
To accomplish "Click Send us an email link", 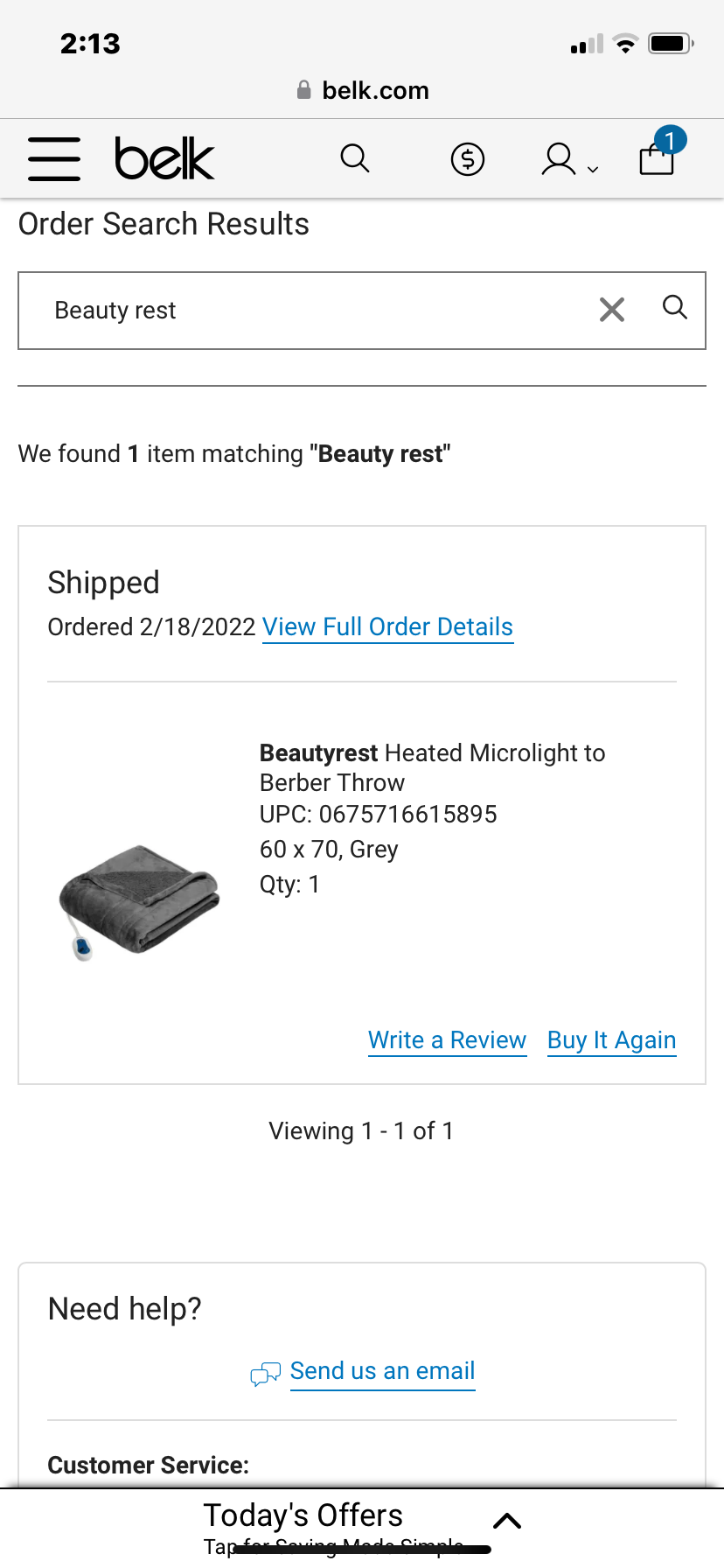I will click(x=382, y=1371).
